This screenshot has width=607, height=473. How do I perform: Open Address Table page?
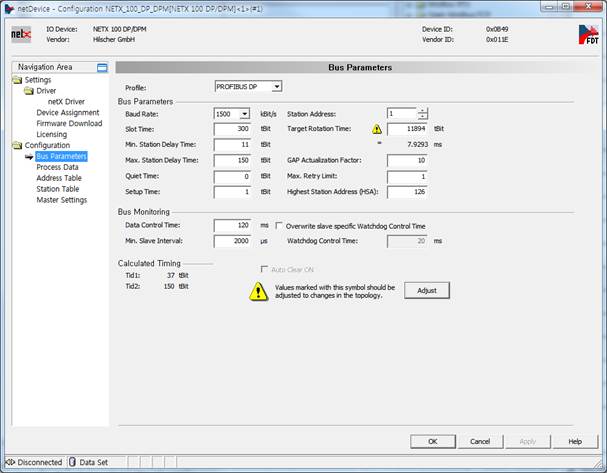pos(59,178)
